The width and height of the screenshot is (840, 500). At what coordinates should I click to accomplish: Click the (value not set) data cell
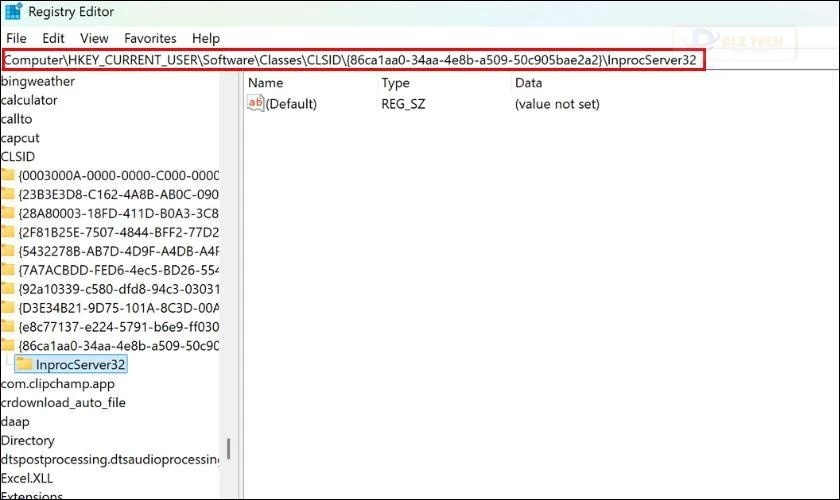click(x=557, y=104)
